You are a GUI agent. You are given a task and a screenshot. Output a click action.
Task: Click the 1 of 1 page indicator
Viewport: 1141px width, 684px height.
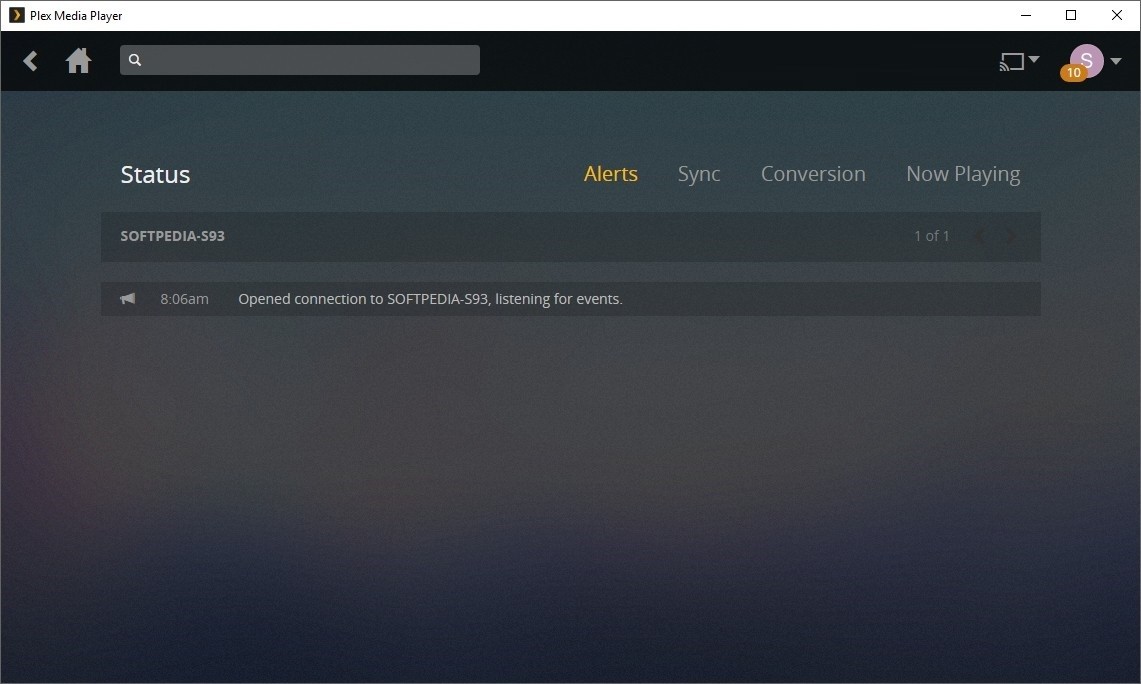931,236
